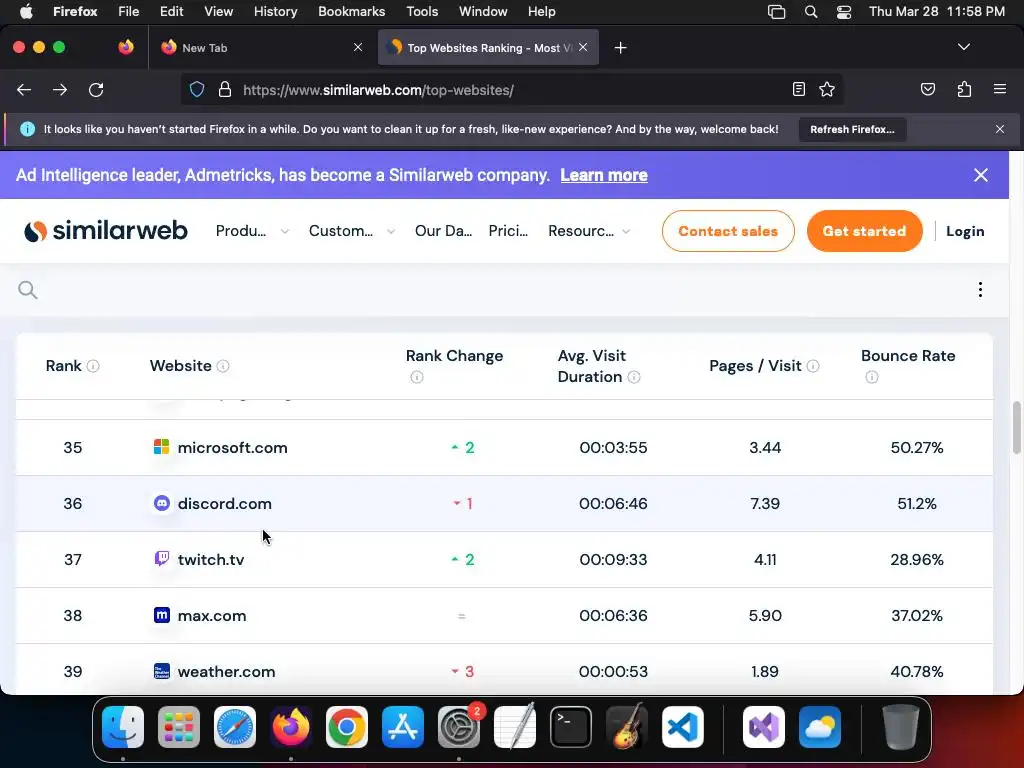
Task: Click the Contact sales button
Action: [728, 231]
